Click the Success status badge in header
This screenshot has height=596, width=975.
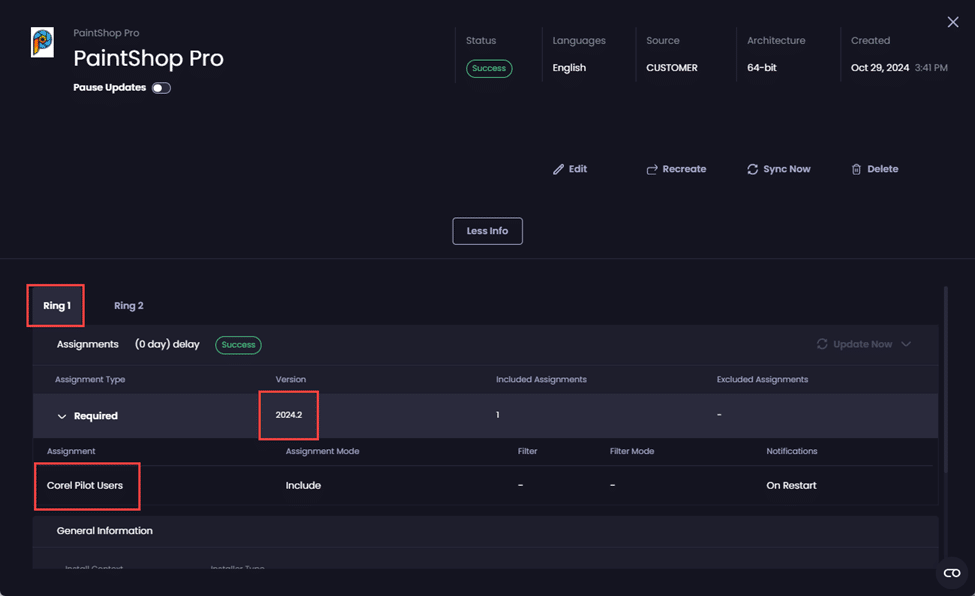tap(489, 69)
